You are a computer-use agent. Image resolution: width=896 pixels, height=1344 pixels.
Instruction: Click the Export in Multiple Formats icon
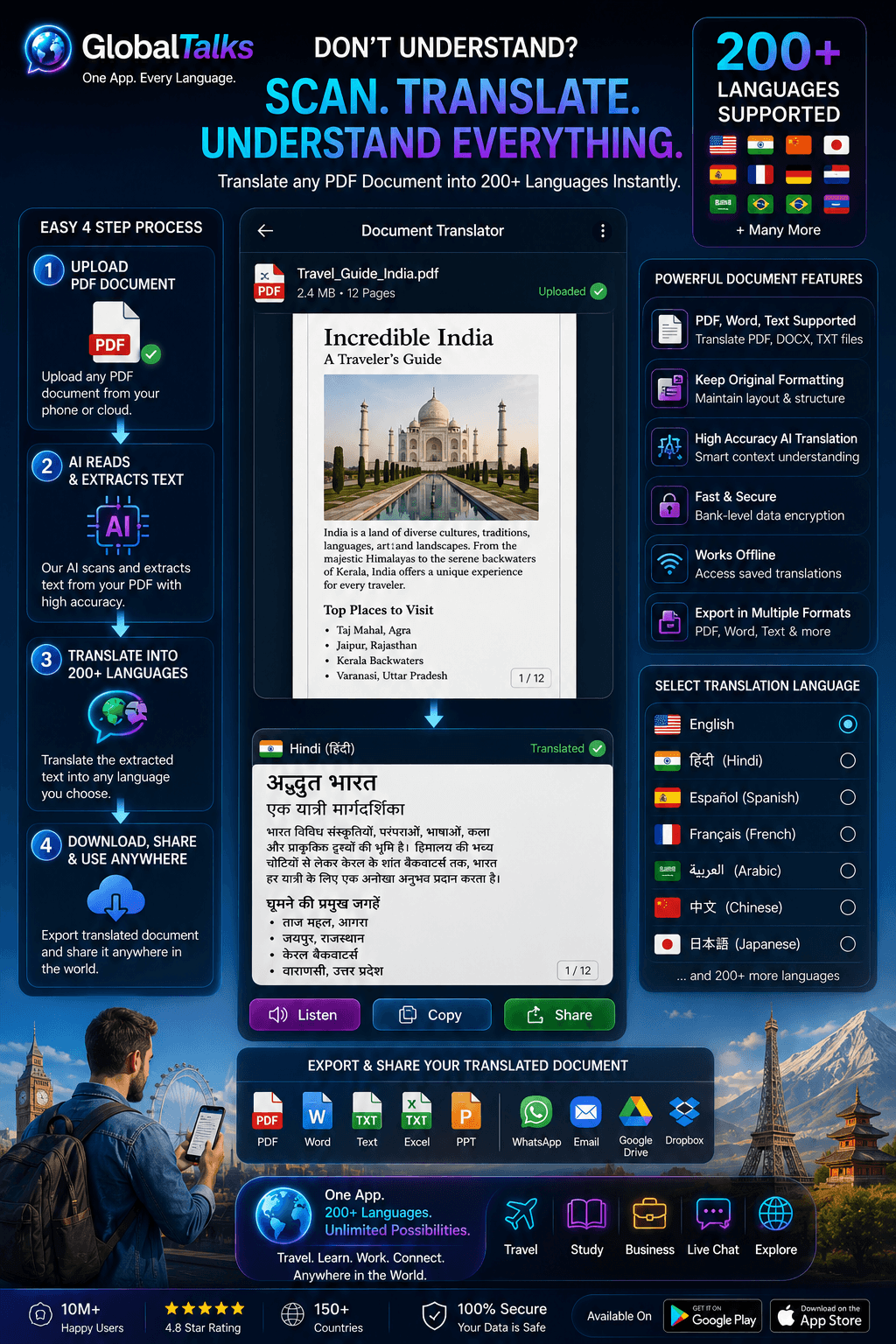point(670,622)
